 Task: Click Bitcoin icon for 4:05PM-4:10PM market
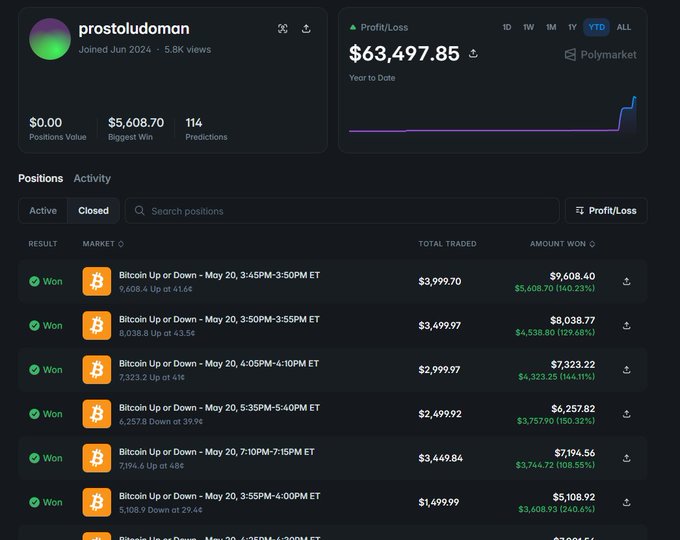pos(97,370)
